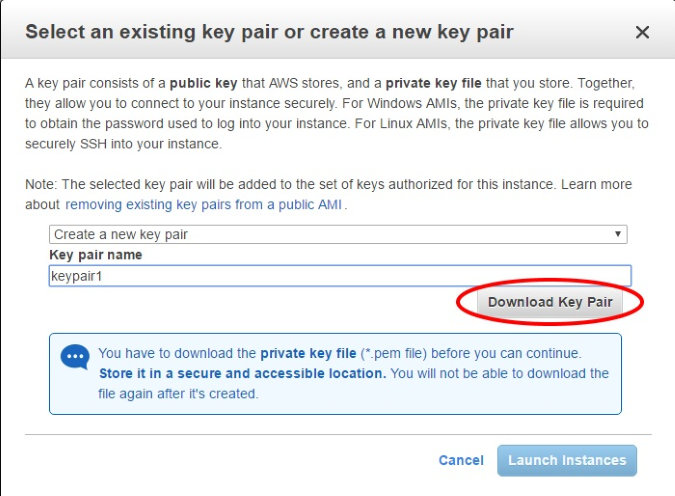Viewport: 675px width, 496px height.
Task: Click the dropdown arrow of the key pair selector
Action: tap(618, 234)
